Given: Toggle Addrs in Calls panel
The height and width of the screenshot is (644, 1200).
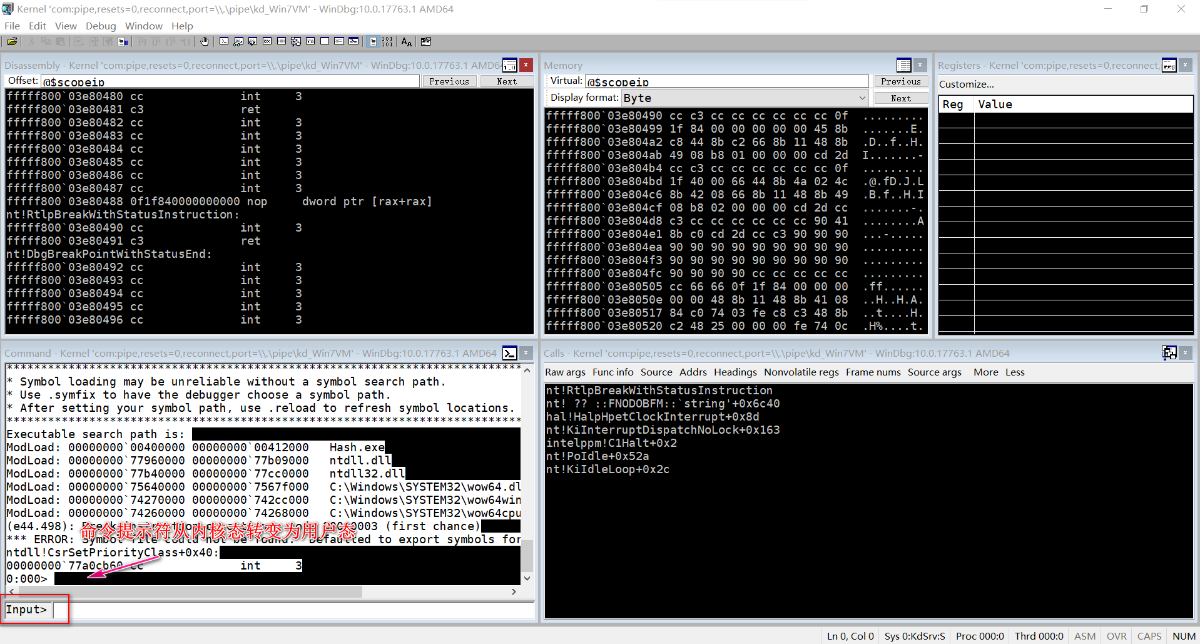Looking at the screenshot, I should point(693,372).
